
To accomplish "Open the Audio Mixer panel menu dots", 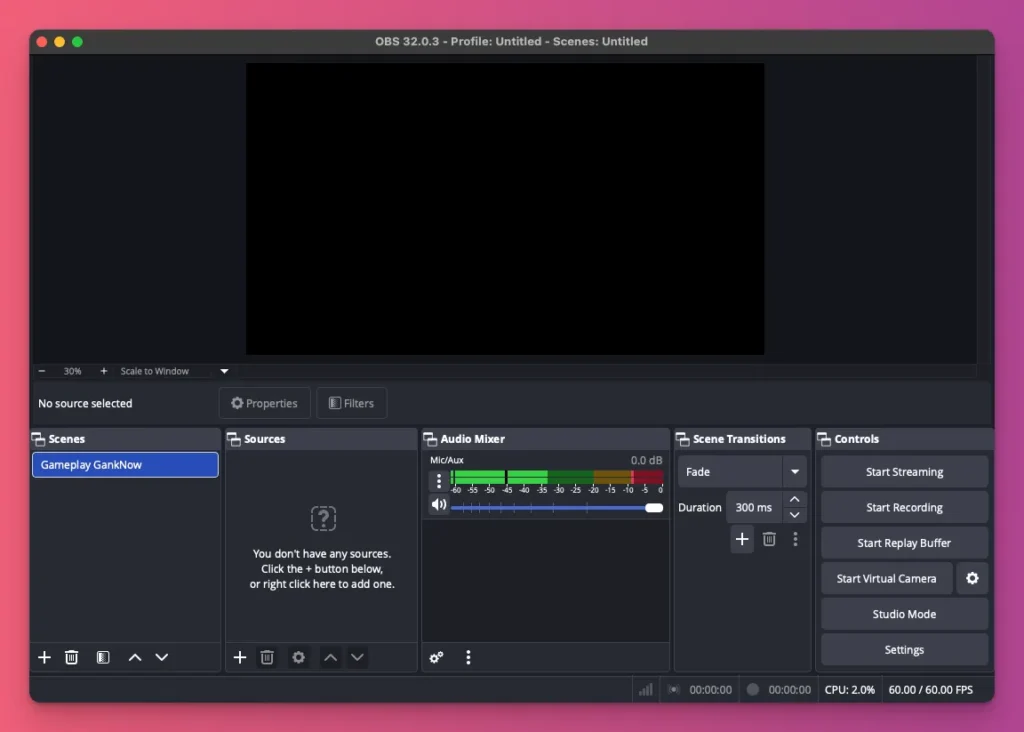I will [468, 657].
